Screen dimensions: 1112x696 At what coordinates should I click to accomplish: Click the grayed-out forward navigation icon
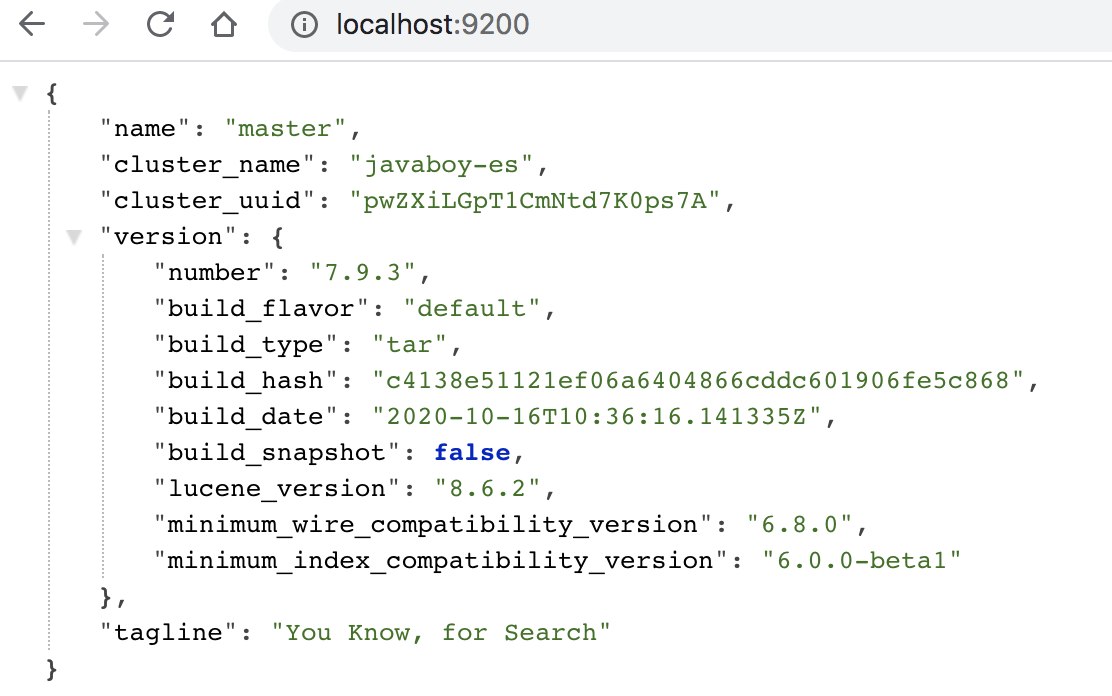96,27
